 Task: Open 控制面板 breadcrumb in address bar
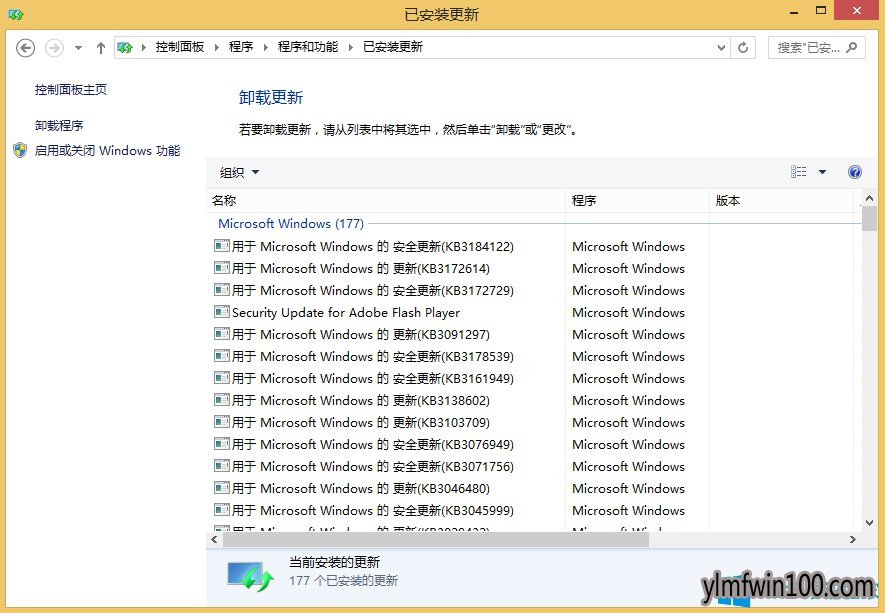click(179, 47)
